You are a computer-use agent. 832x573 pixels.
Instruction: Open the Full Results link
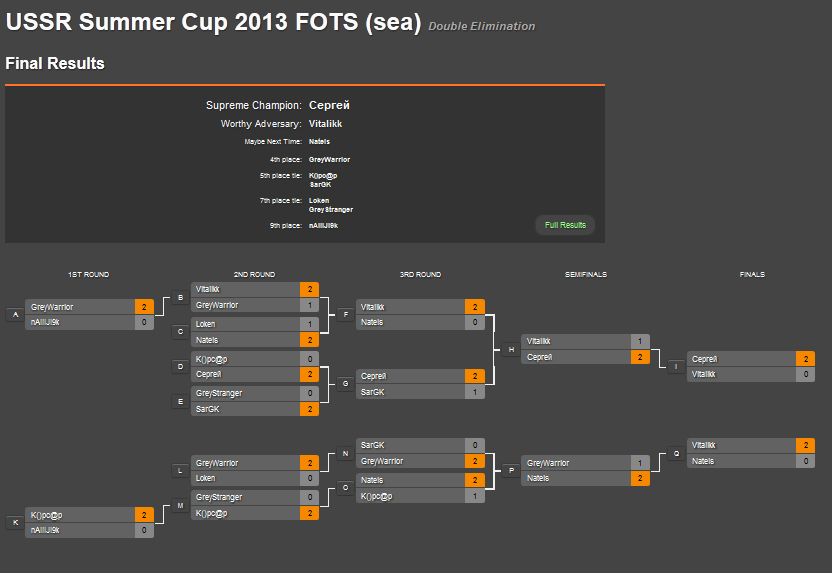(565, 225)
